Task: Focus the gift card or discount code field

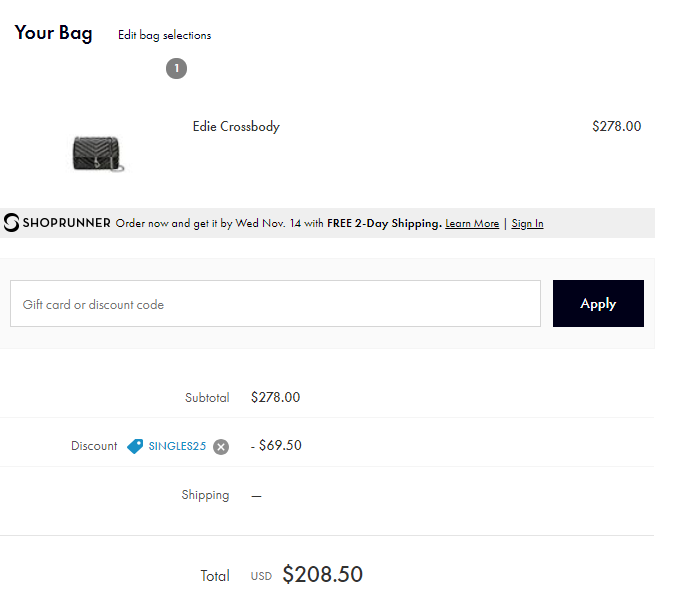Action: [x=275, y=303]
